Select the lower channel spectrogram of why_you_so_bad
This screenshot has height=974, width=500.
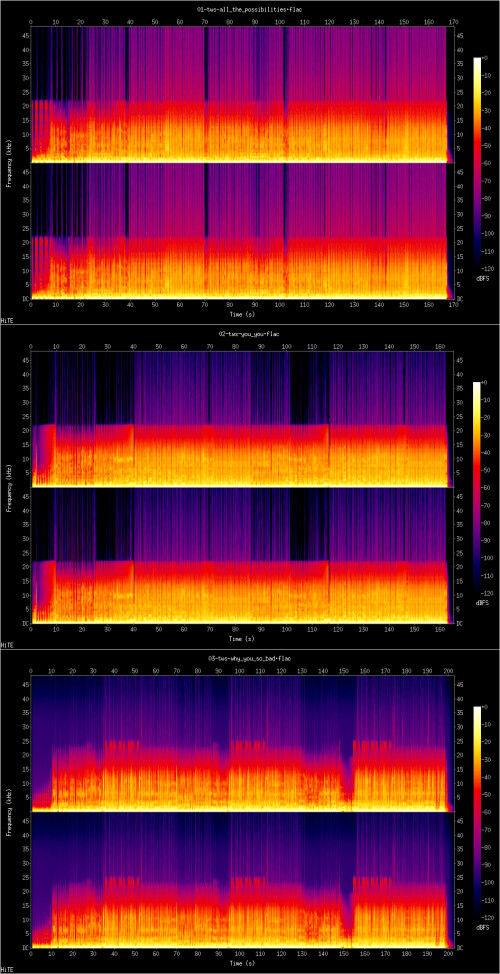(x=242, y=881)
